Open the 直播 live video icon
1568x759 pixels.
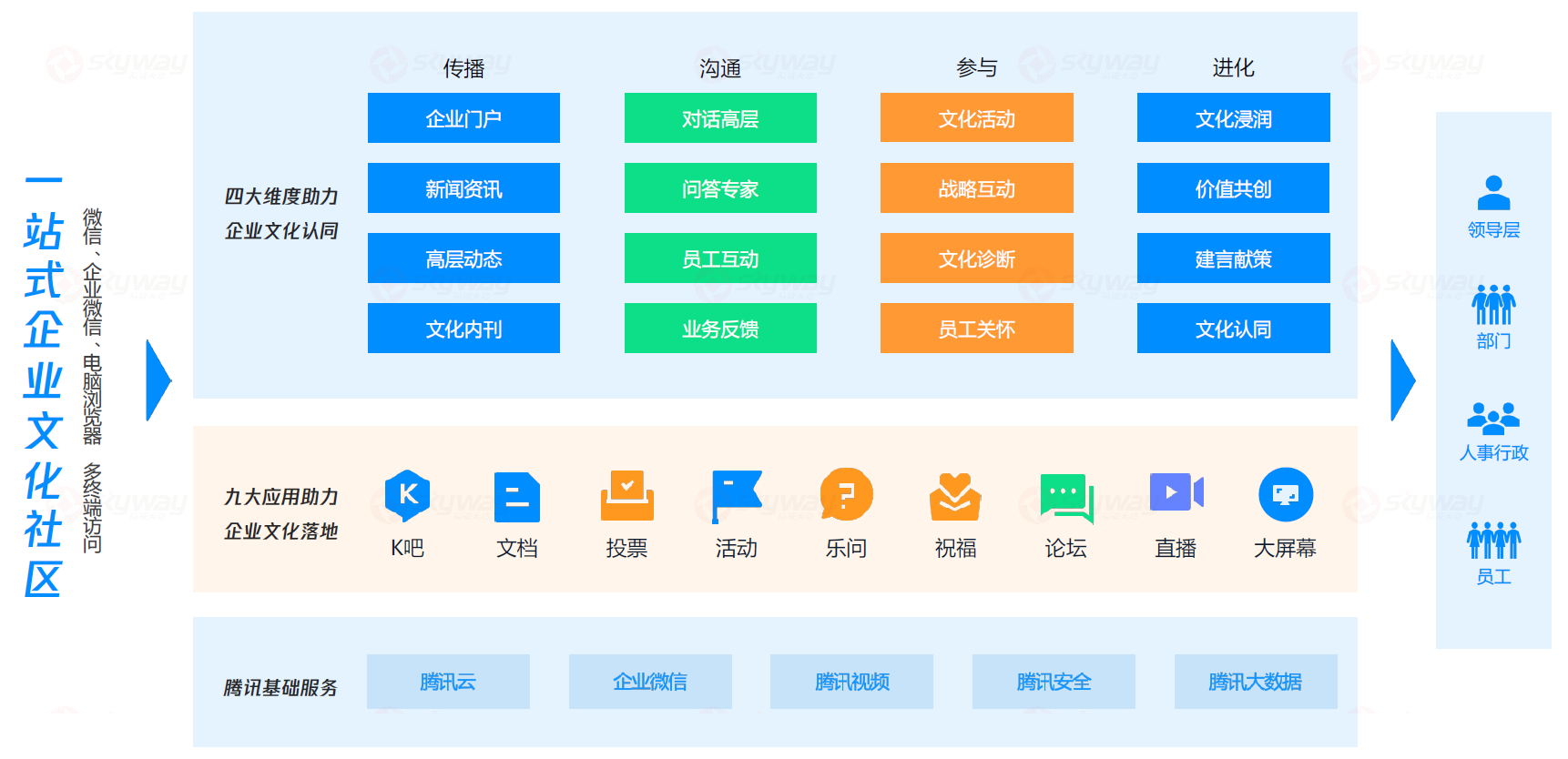coord(1176,492)
